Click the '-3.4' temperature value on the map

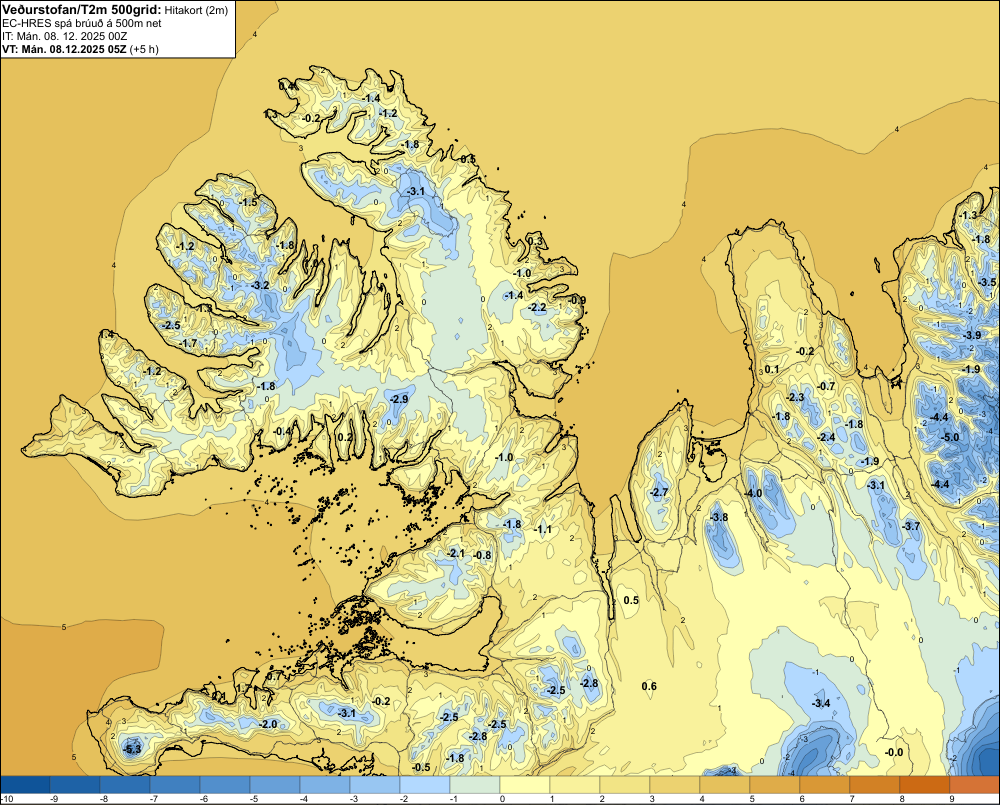pos(821,703)
